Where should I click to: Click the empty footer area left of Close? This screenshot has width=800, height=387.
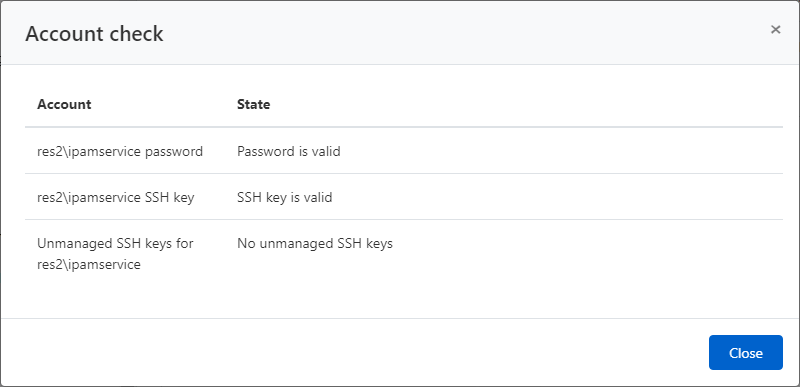click(354, 352)
